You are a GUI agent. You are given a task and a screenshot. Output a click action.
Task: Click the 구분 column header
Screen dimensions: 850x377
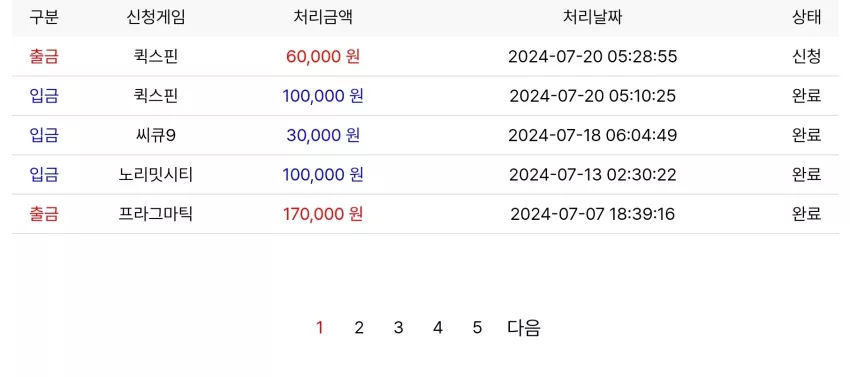pos(44,17)
